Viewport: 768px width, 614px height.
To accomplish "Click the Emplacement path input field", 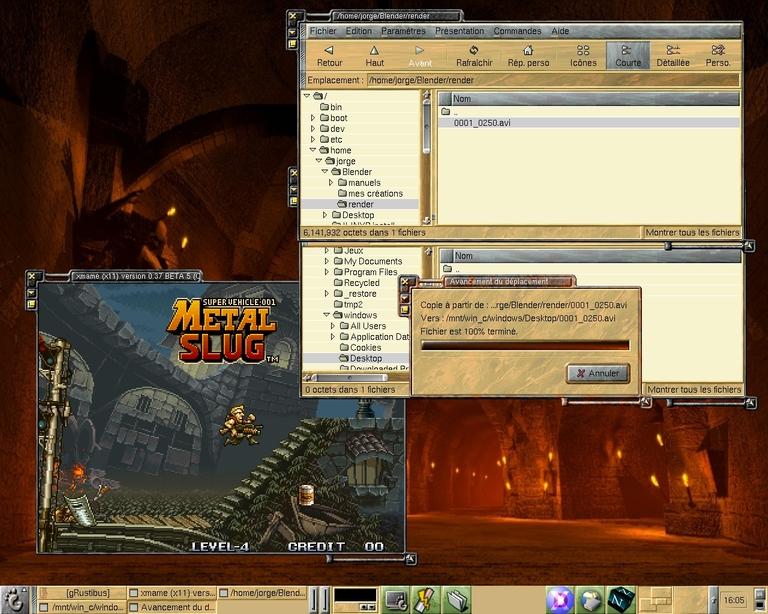I will (x=552, y=80).
